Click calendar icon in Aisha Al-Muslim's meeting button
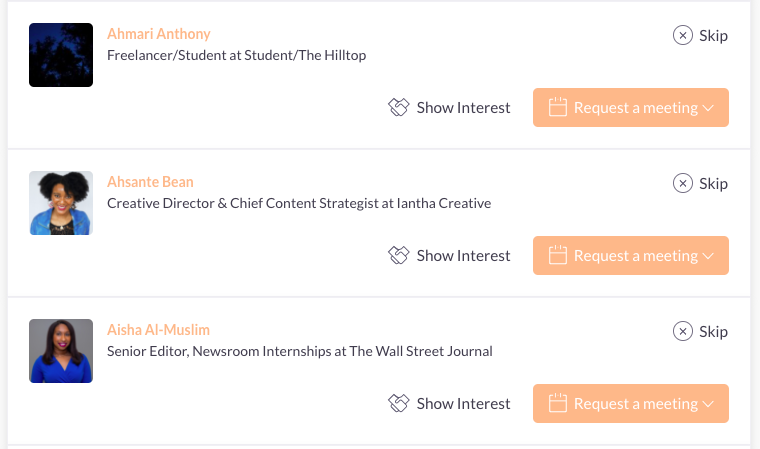760x449 pixels. pos(557,402)
